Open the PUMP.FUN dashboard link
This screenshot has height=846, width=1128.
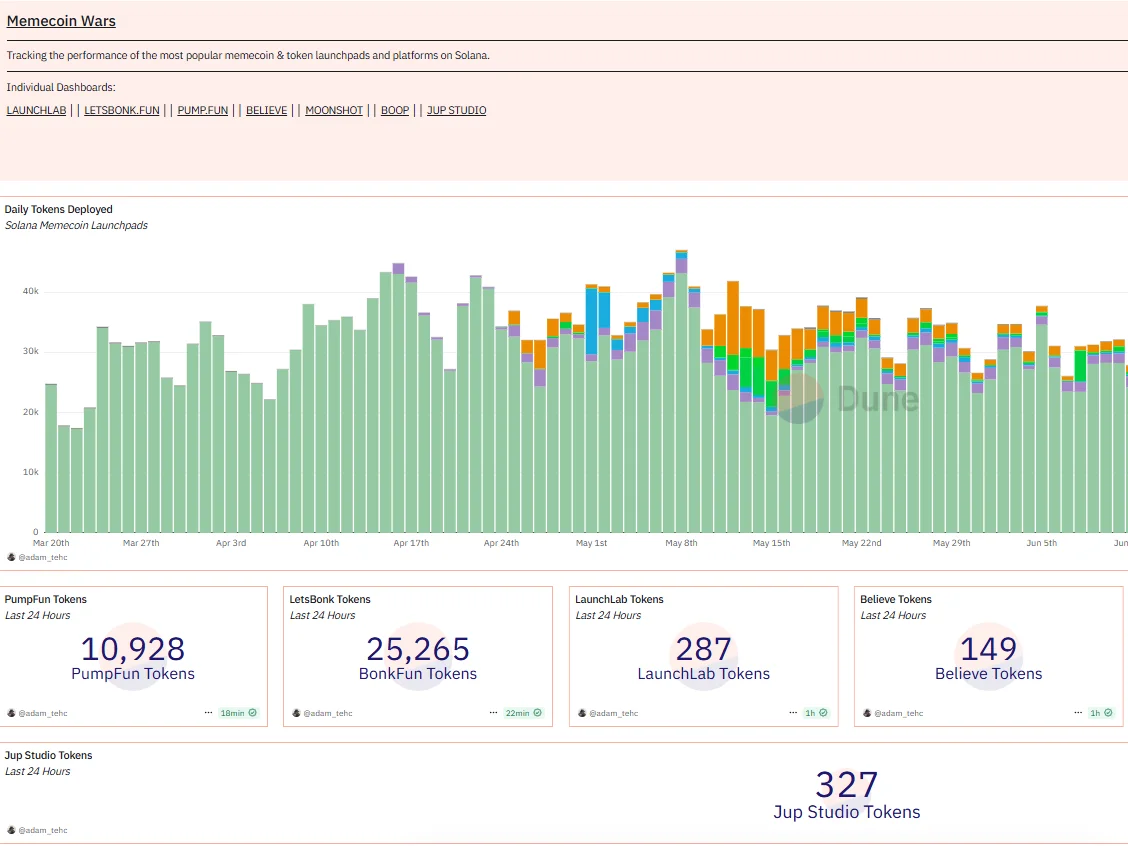203,110
